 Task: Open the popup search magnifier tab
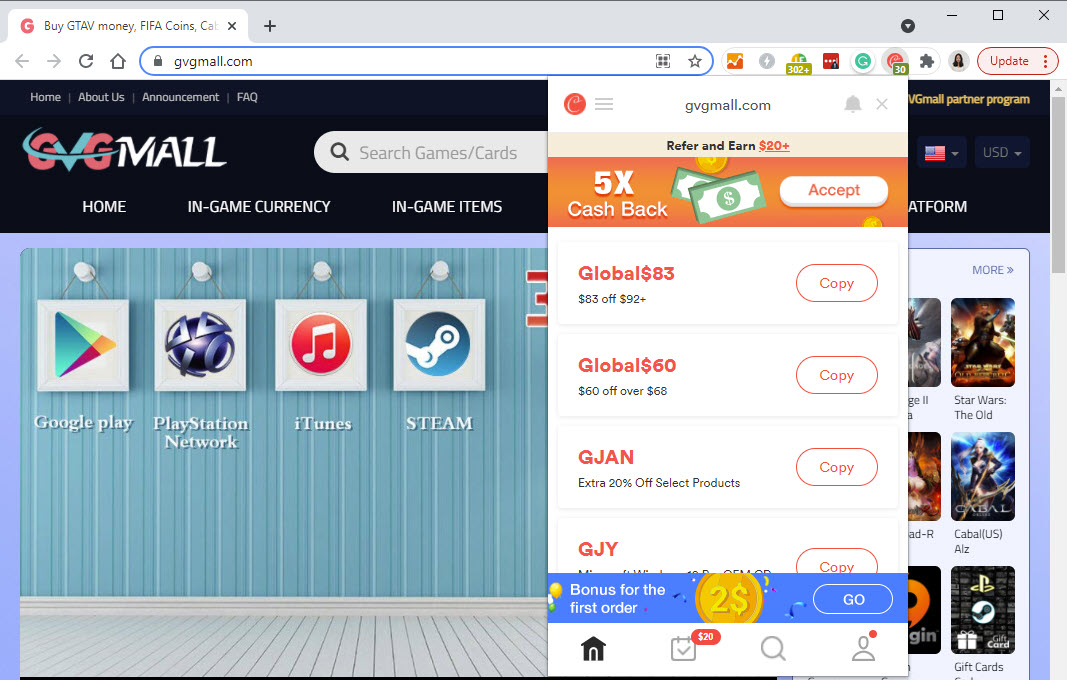pos(773,649)
